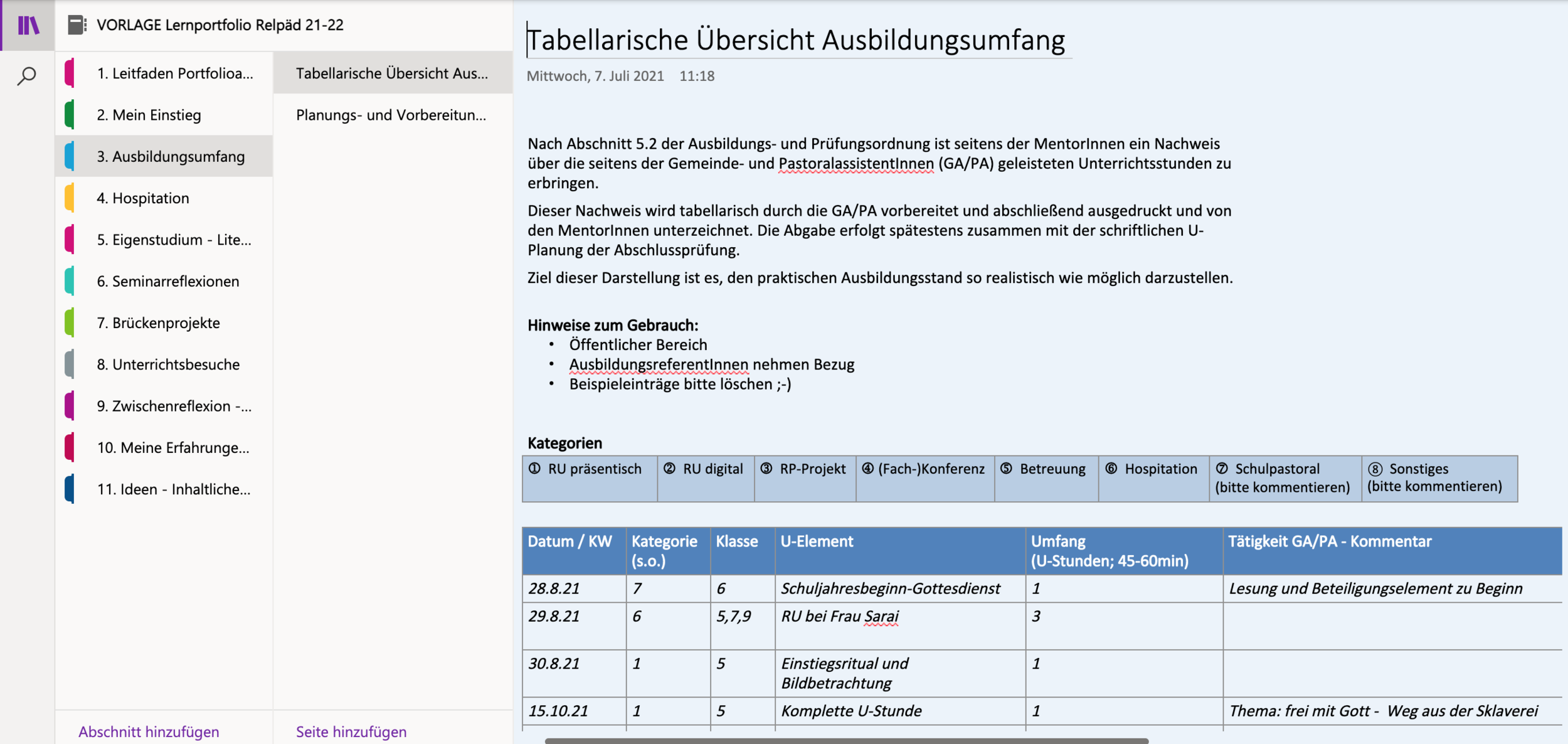This screenshot has width=1568, height=744.
Task: Open page Planungs- und Vorbereitung
Action: [391, 115]
